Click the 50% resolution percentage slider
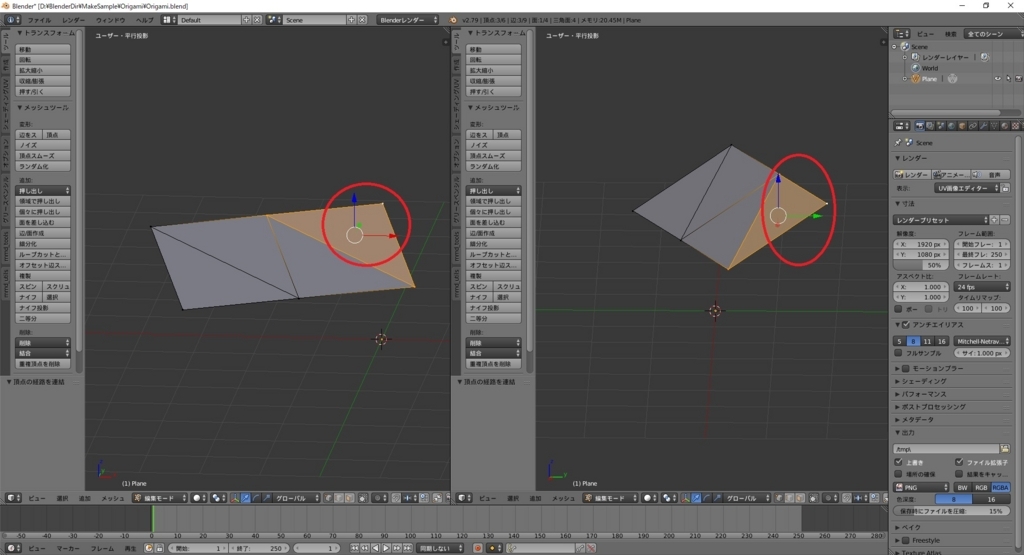This screenshot has height=555, width=1024. coord(921,265)
